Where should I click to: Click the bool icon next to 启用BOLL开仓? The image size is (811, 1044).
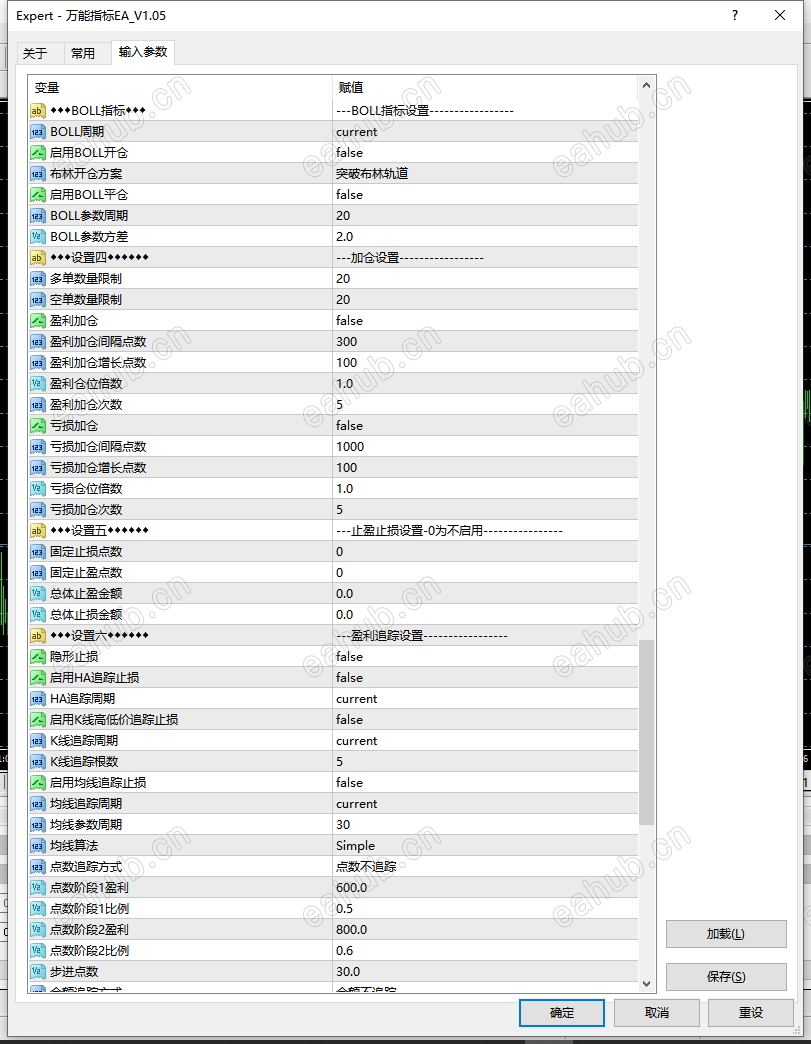tap(38, 152)
